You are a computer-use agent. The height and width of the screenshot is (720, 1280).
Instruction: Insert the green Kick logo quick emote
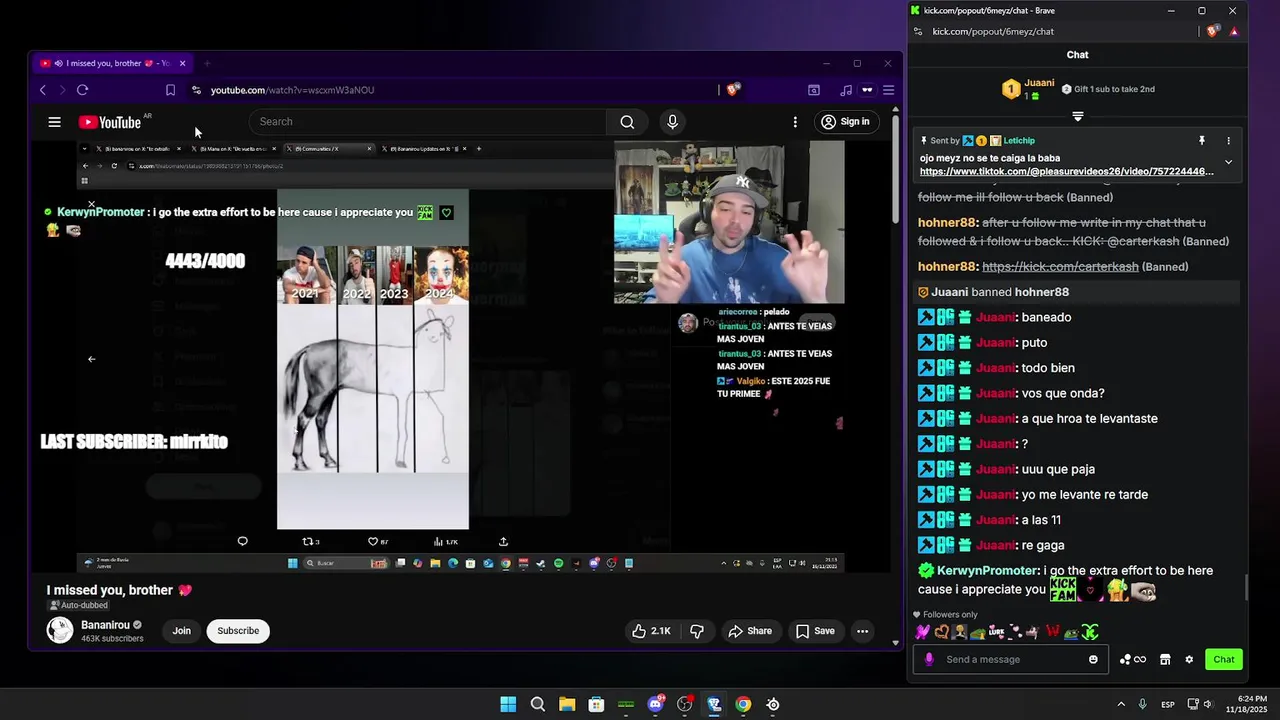[x=1089, y=632]
